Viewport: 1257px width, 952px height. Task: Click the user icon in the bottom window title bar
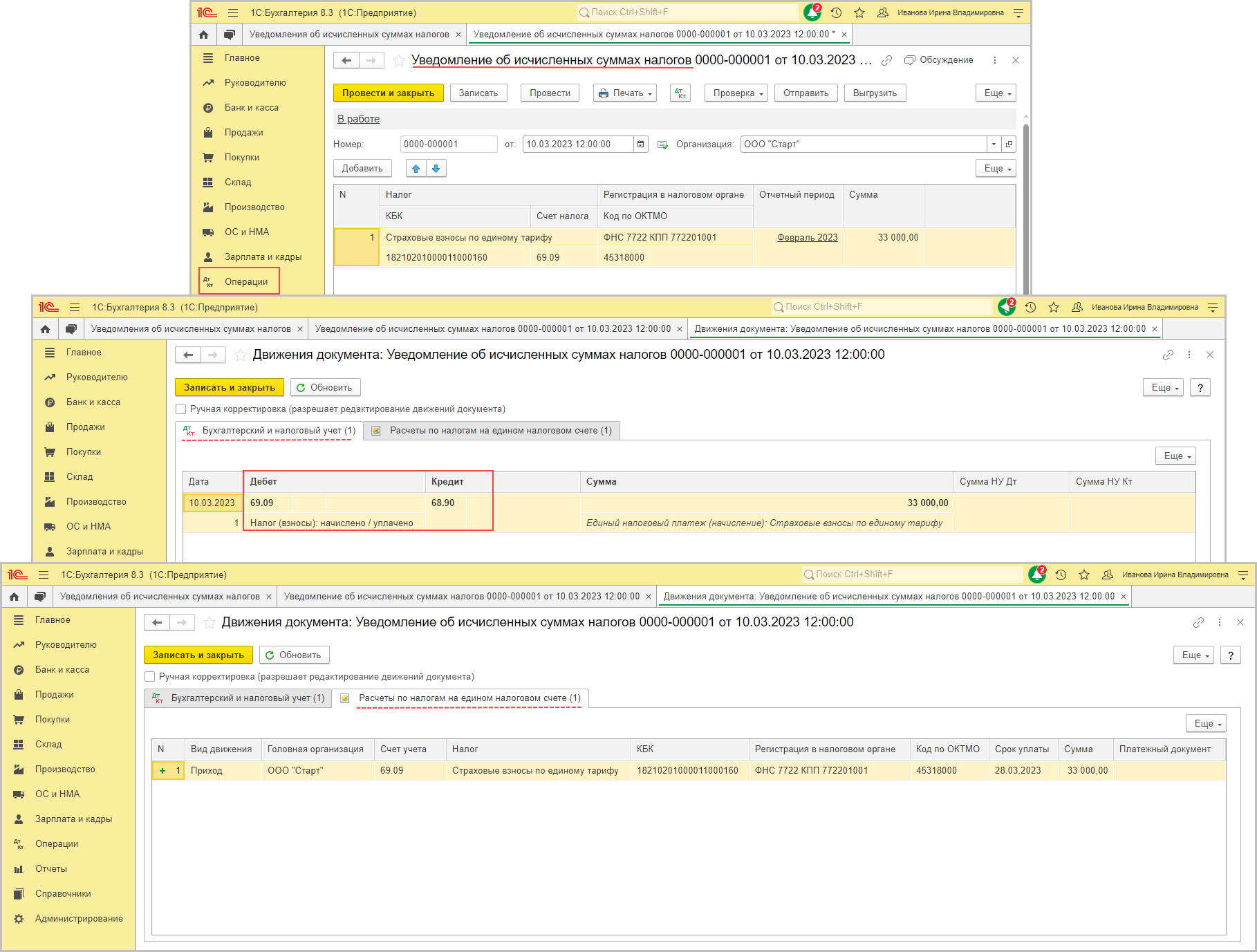[x=1108, y=575]
